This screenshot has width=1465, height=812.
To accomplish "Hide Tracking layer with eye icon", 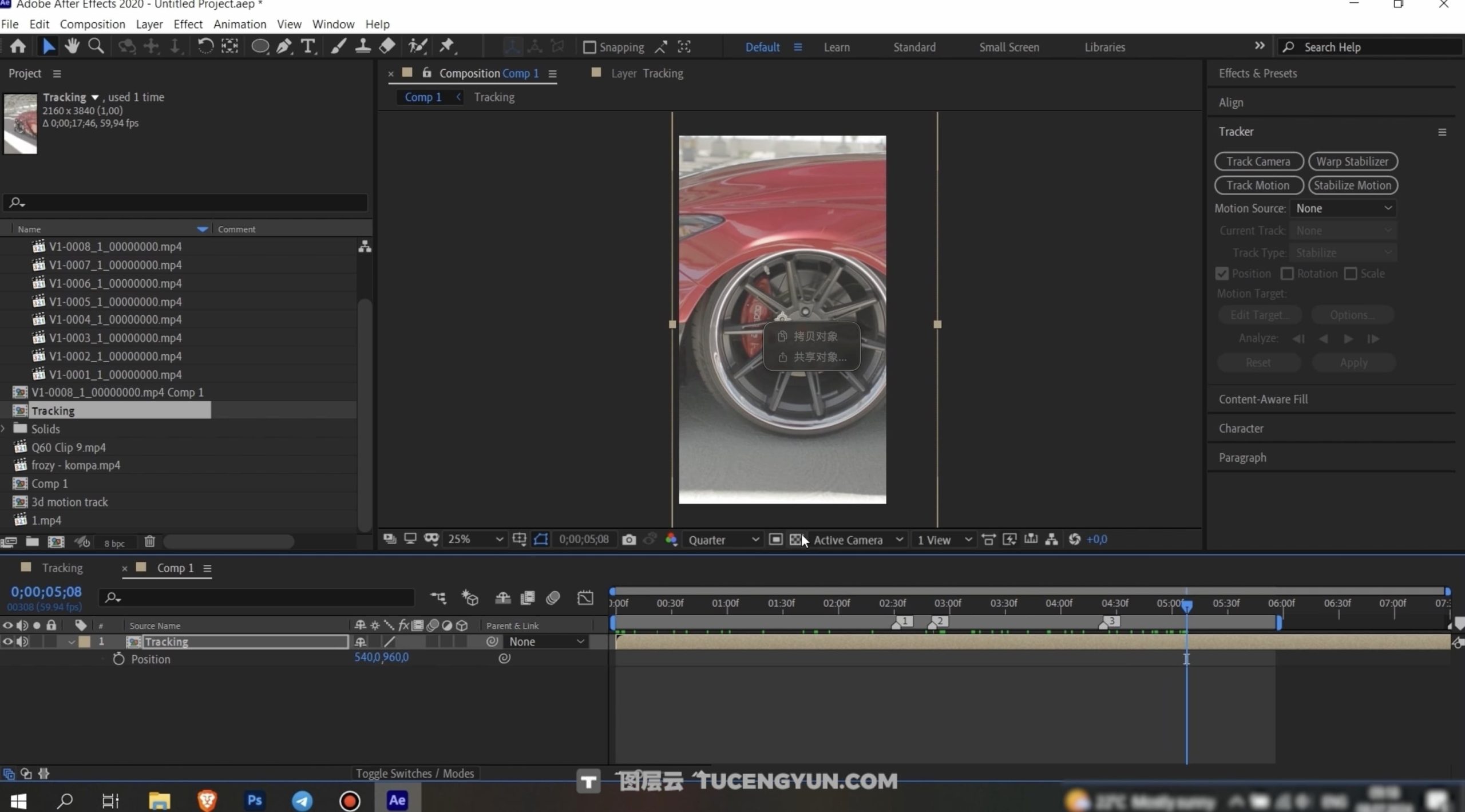I will [7, 641].
